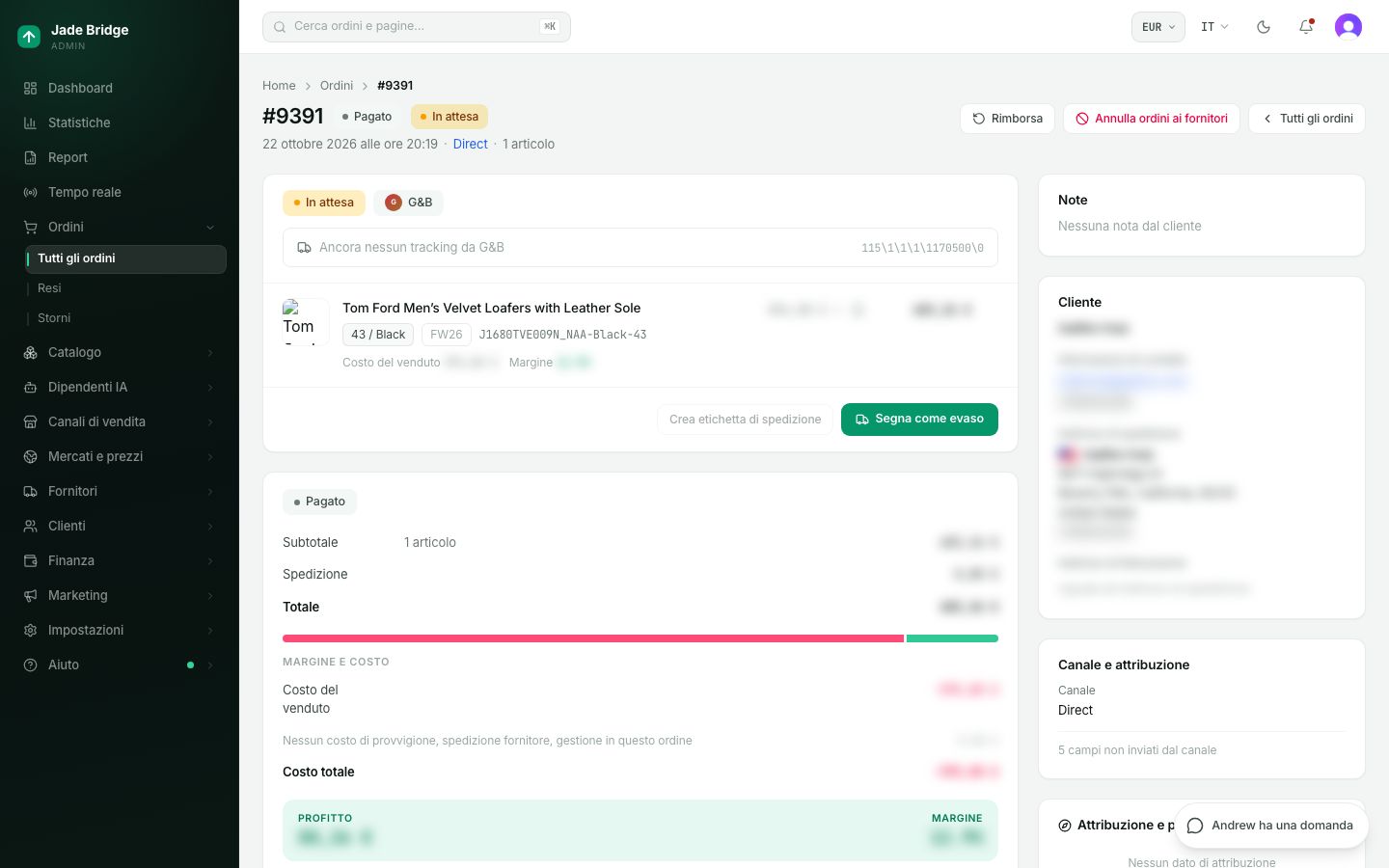The width and height of the screenshot is (1389, 868).
Task: Click Crea etichetta di spedizione
Action: (x=745, y=420)
